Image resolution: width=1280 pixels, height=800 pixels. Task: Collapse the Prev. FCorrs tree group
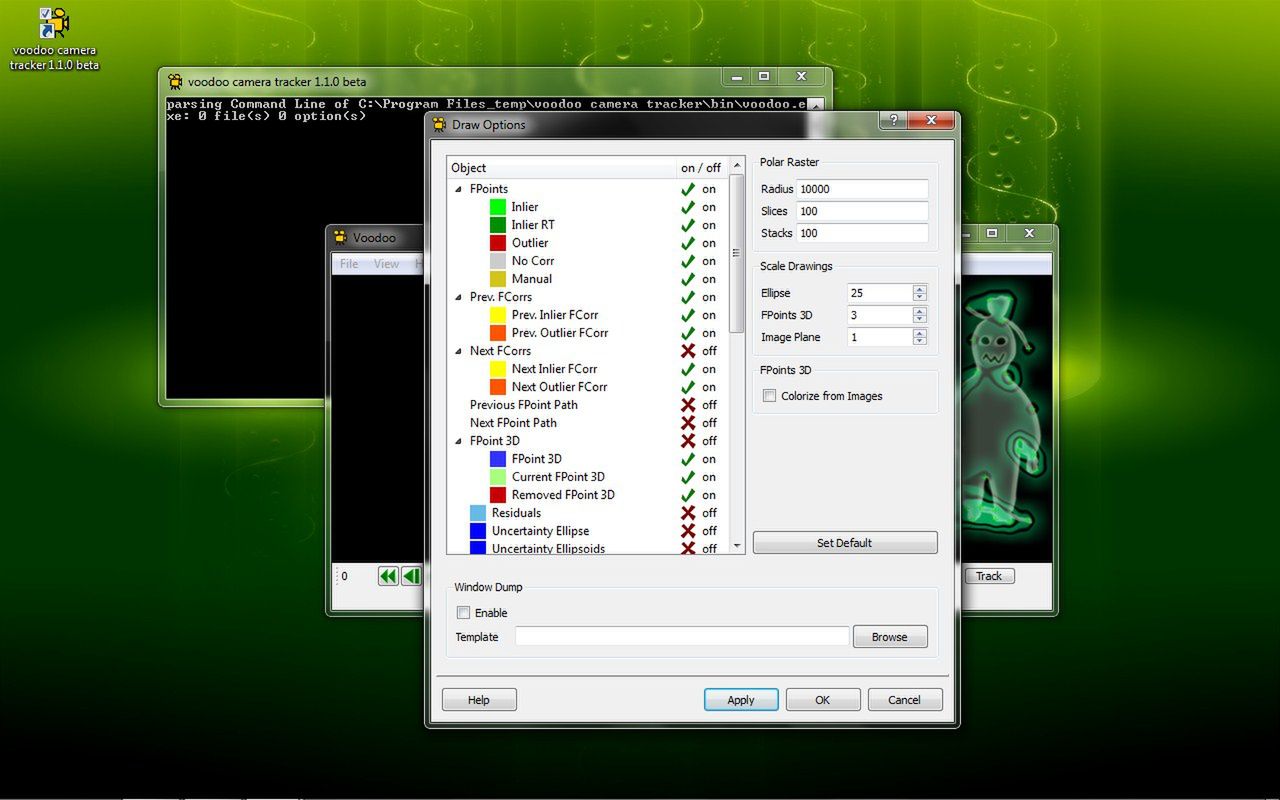point(459,297)
